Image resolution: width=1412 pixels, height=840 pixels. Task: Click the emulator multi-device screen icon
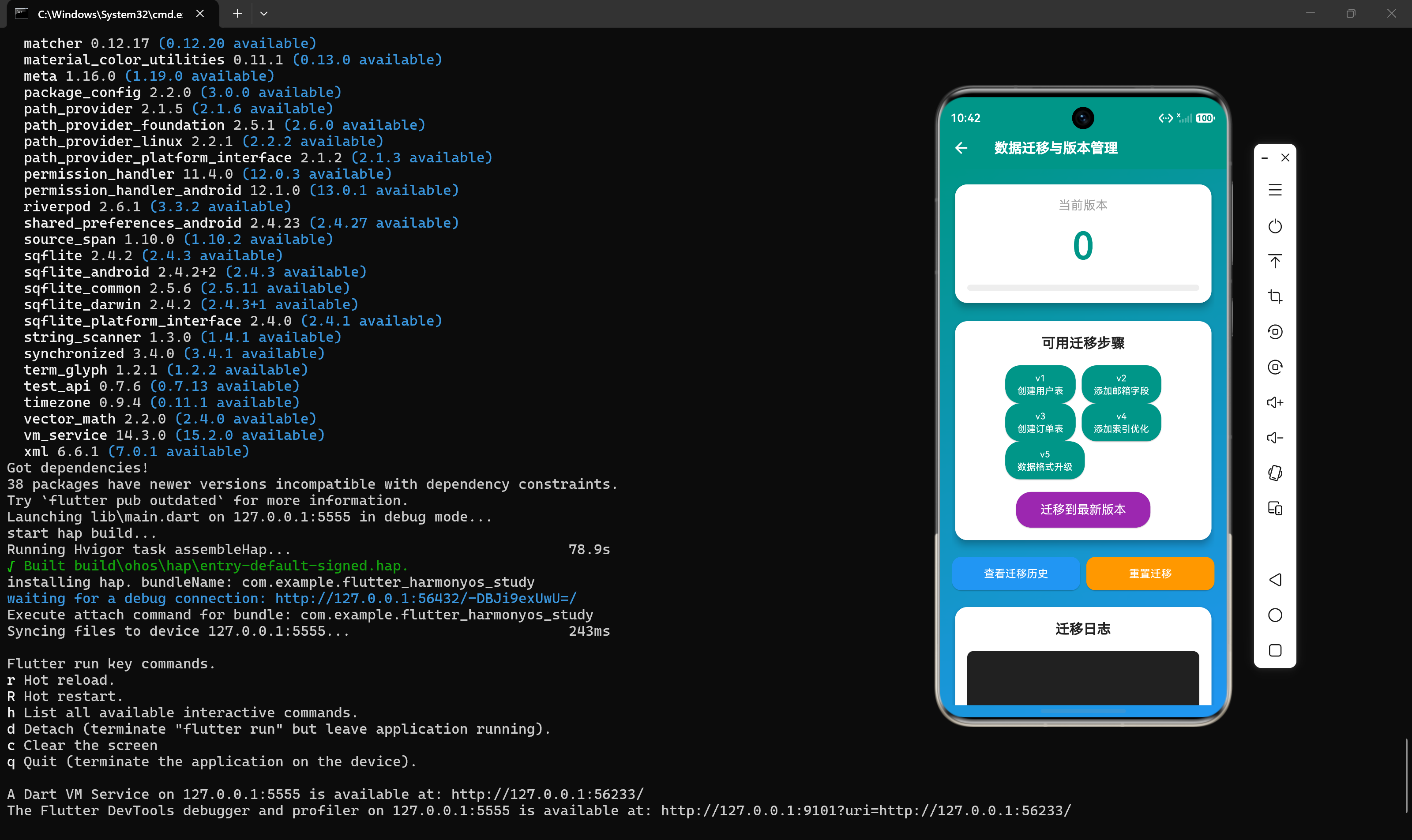point(1275,508)
